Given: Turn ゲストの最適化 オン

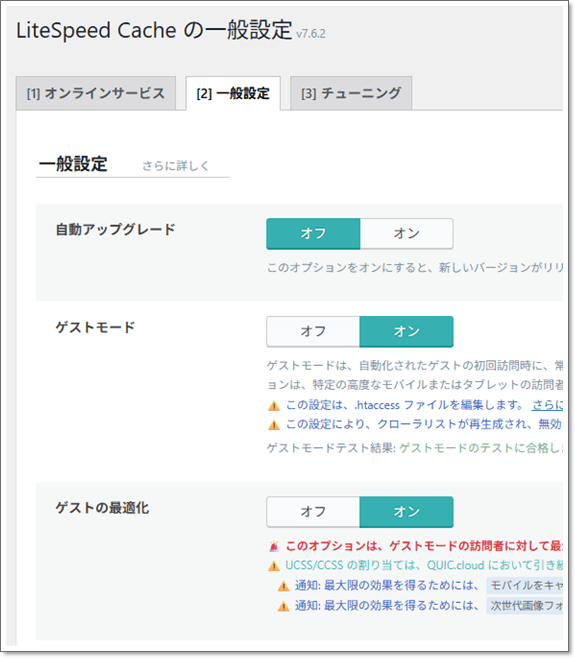Looking at the screenshot, I should [x=406, y=512].
